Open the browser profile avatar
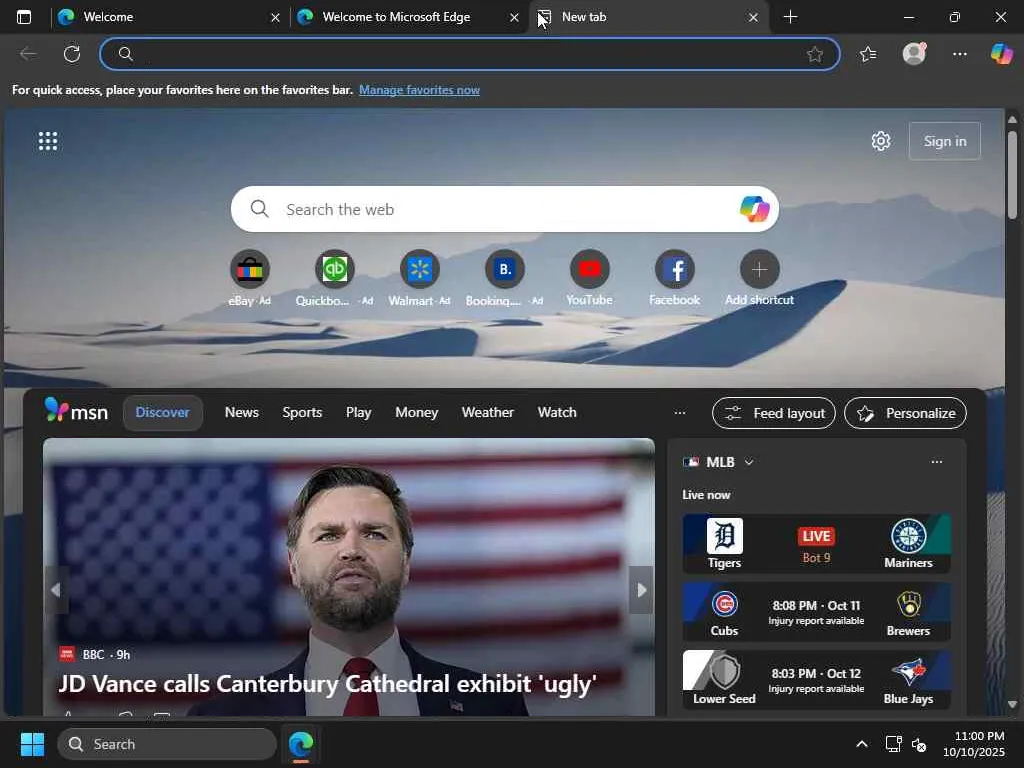 (914, 54)
